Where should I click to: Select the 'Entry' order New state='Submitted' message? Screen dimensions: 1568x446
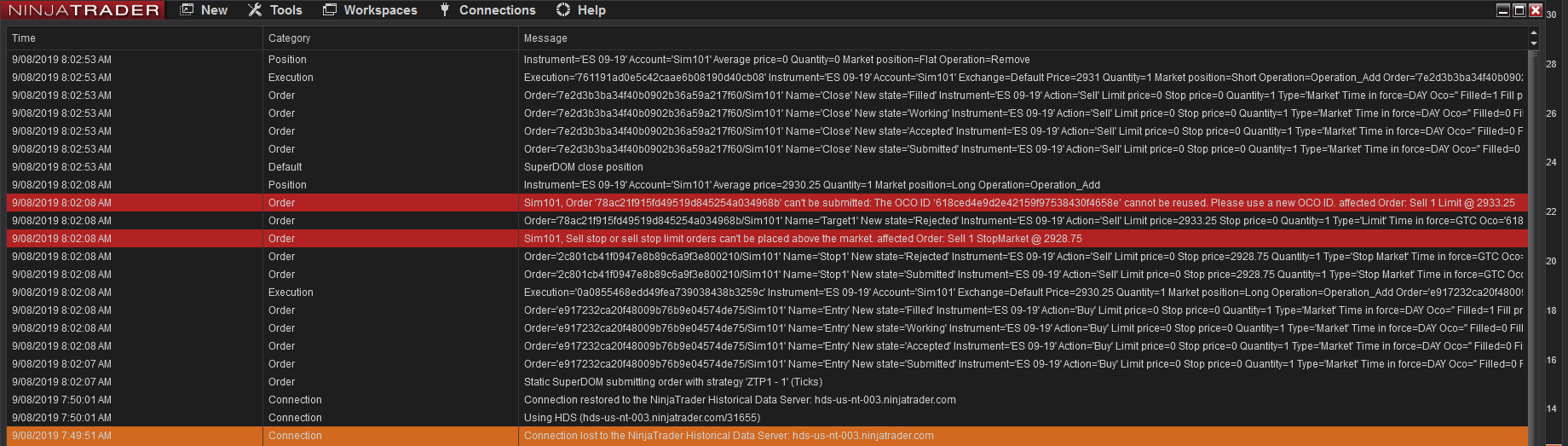click(x=1023, y=364)
